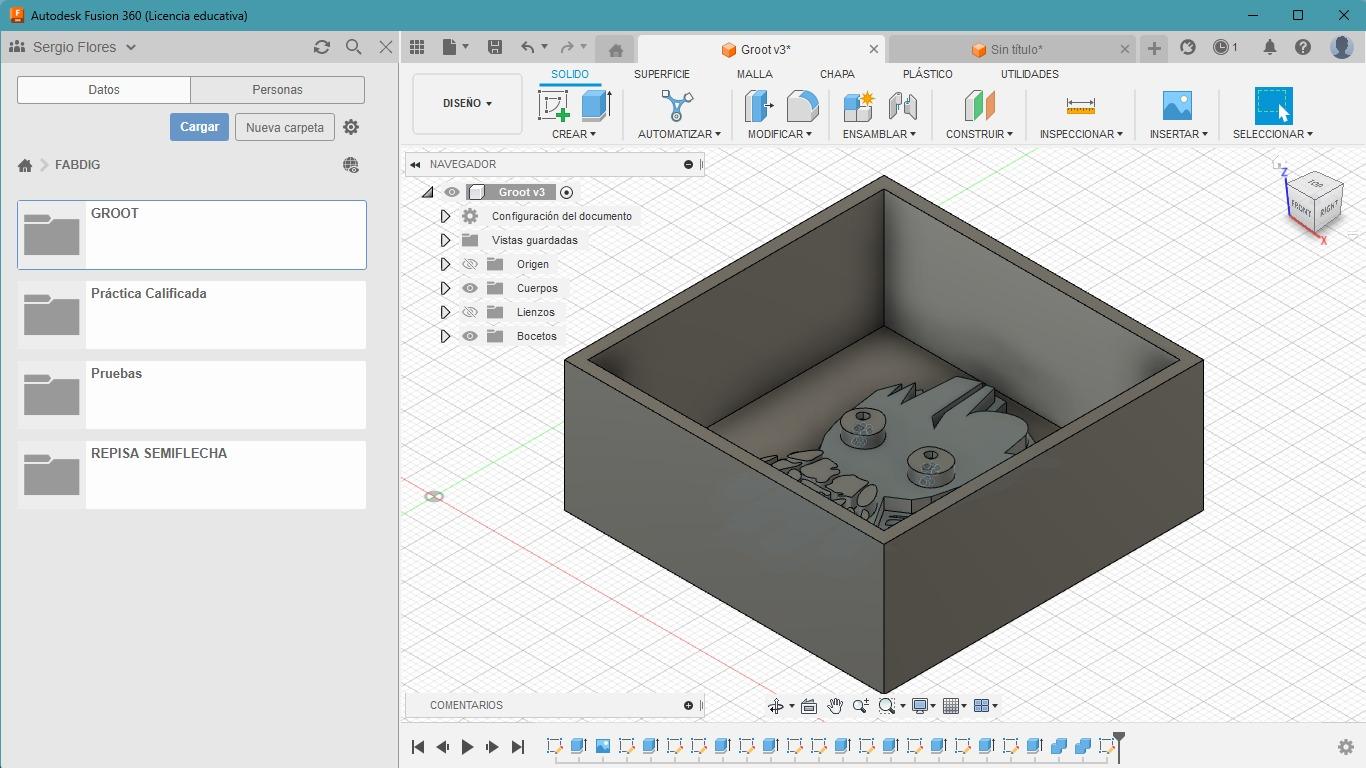Hide the Cuerpos folder
The image size is (1366, 768).
[x=470, y=288]
